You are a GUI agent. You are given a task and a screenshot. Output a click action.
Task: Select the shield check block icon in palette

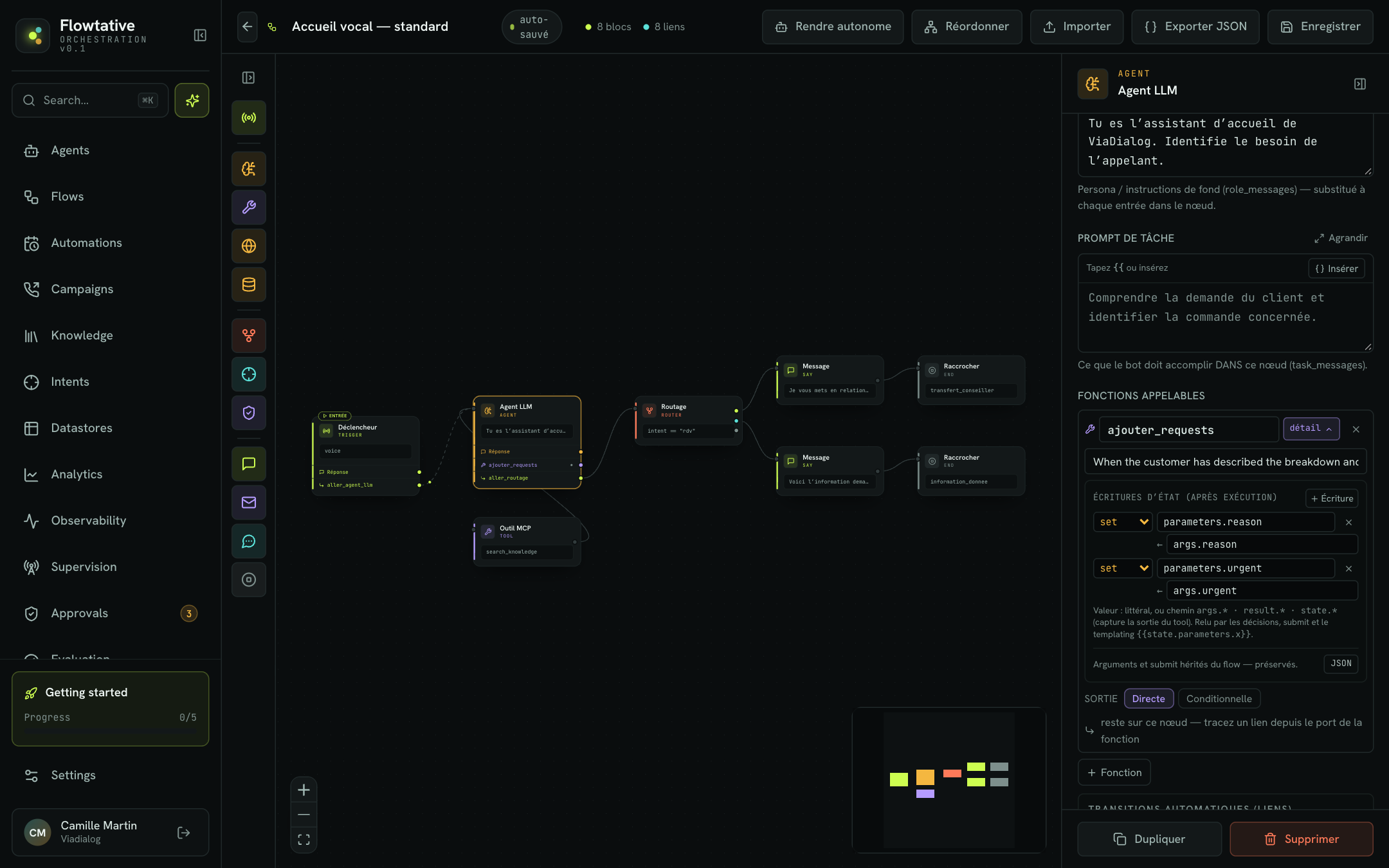coord(249,413)
